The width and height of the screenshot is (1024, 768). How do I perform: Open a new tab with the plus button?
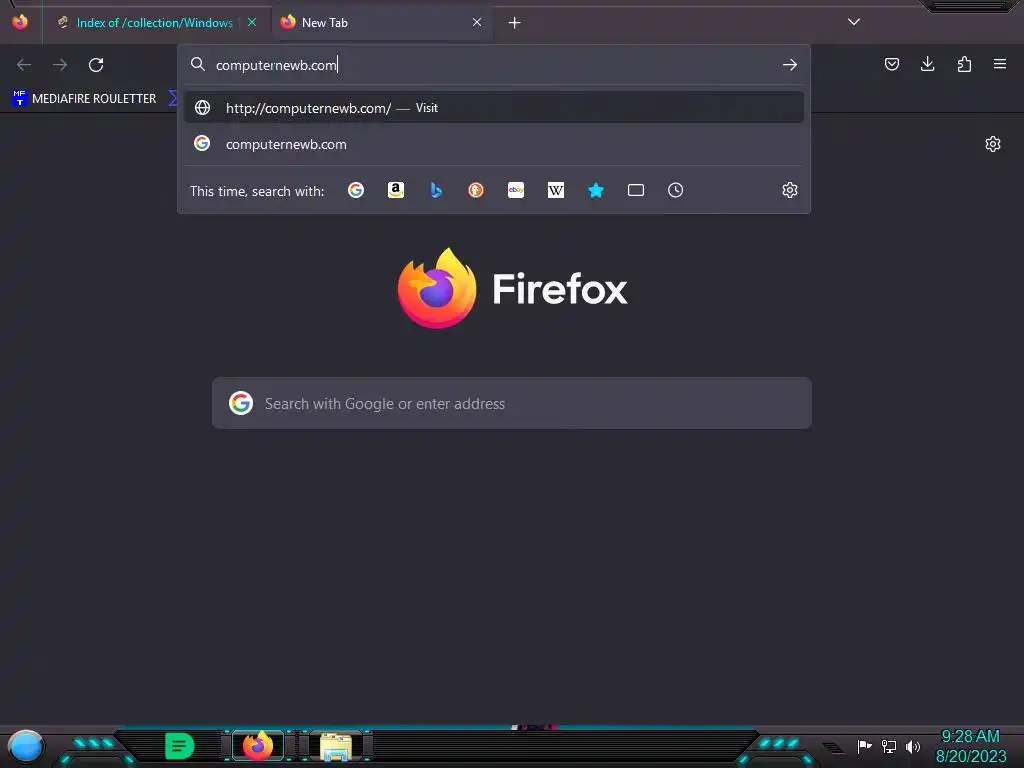(515, 23)
